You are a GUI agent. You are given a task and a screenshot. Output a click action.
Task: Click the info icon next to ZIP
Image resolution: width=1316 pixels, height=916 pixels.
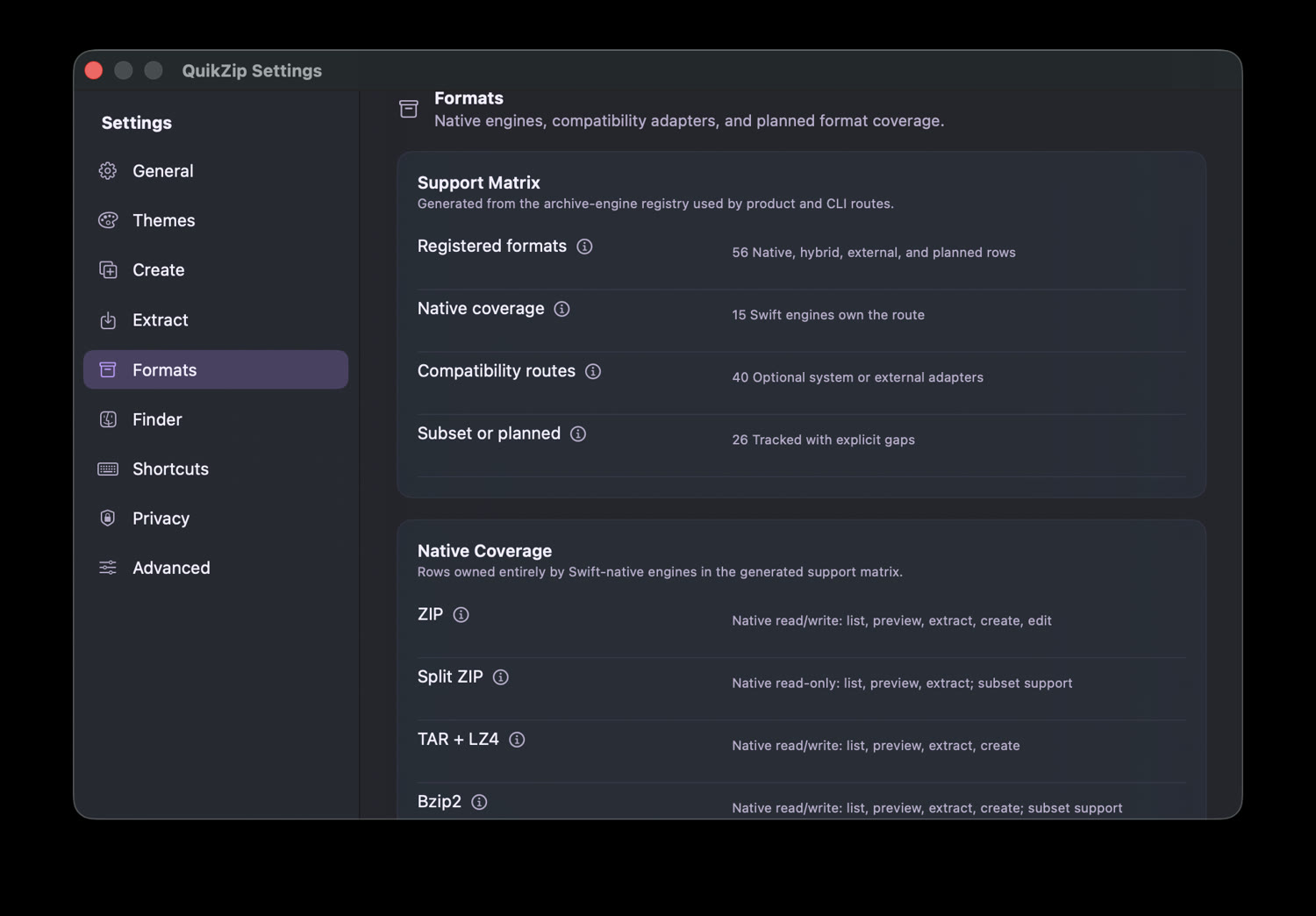click(x=461, y=615)
